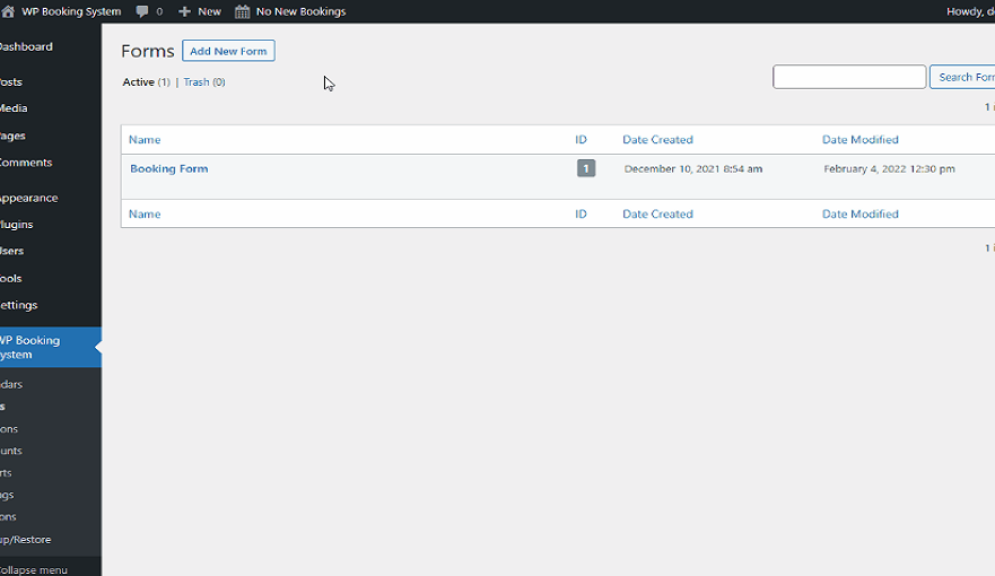Click the Add New Form button
Image resolution: width=995 pixels, height=576 pixels.
click(x=228, y=50)
